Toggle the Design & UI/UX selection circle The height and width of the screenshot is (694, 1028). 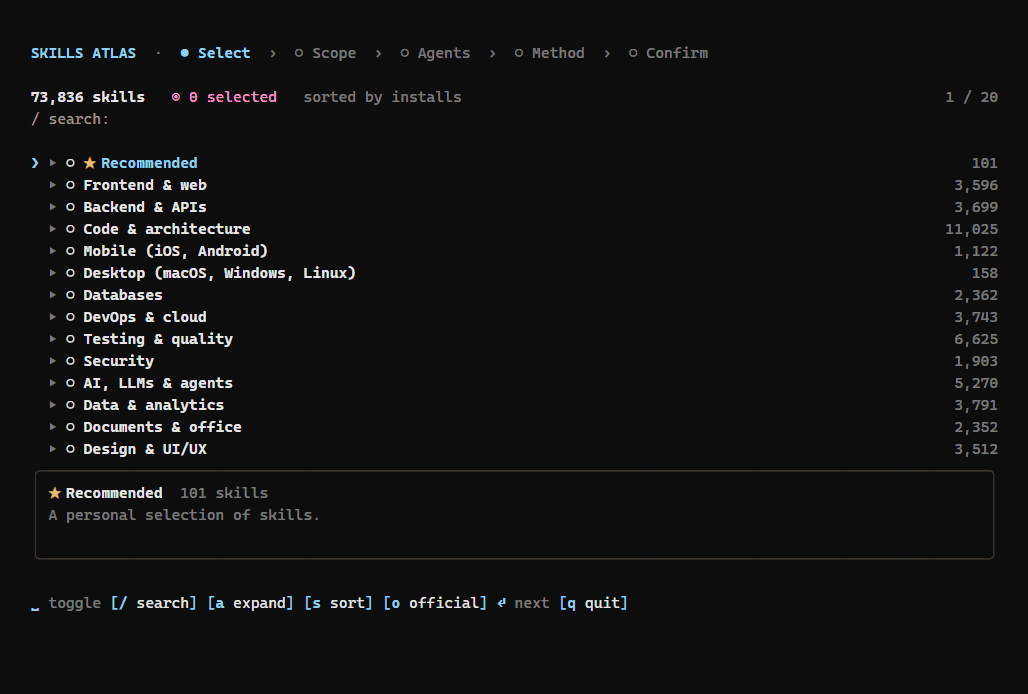click(x=70, y=450)
